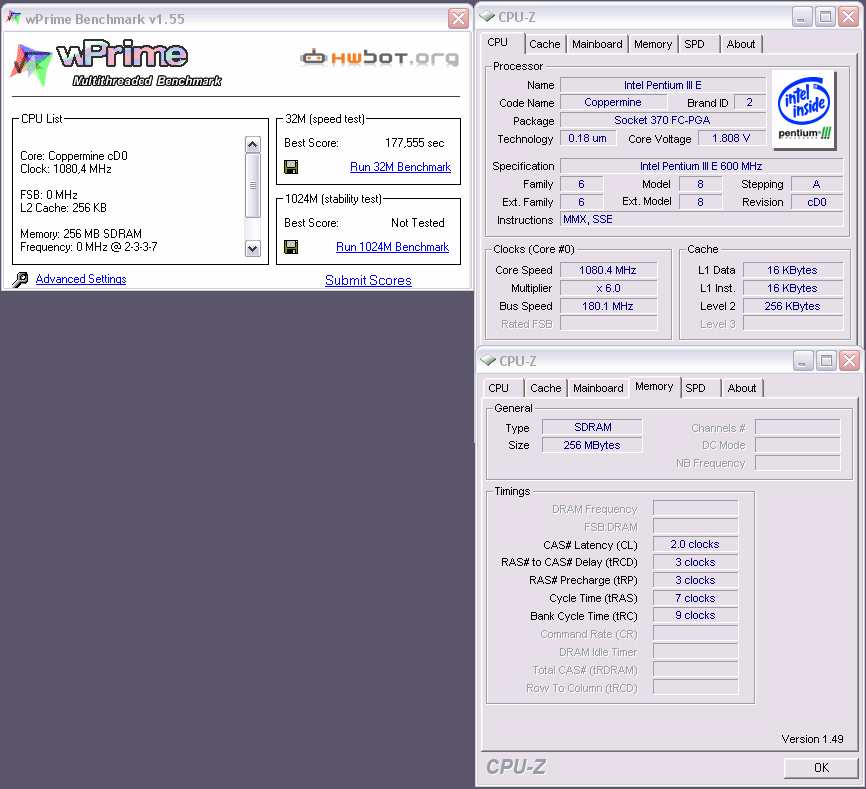This screenshot has height=789, width=866.
Task: Maximize the top CPU-Z window
Action: pos(825,17)
